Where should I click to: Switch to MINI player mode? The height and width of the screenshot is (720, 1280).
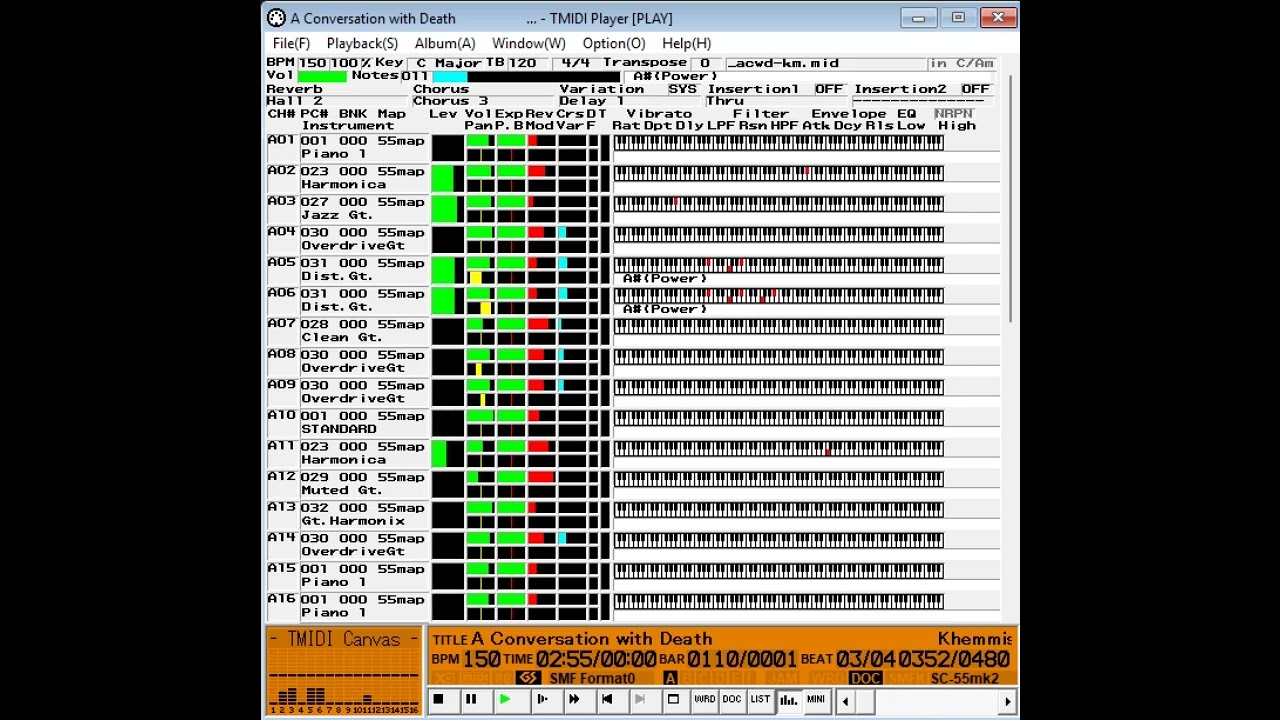pyautogui.click(x=816, y=700)
